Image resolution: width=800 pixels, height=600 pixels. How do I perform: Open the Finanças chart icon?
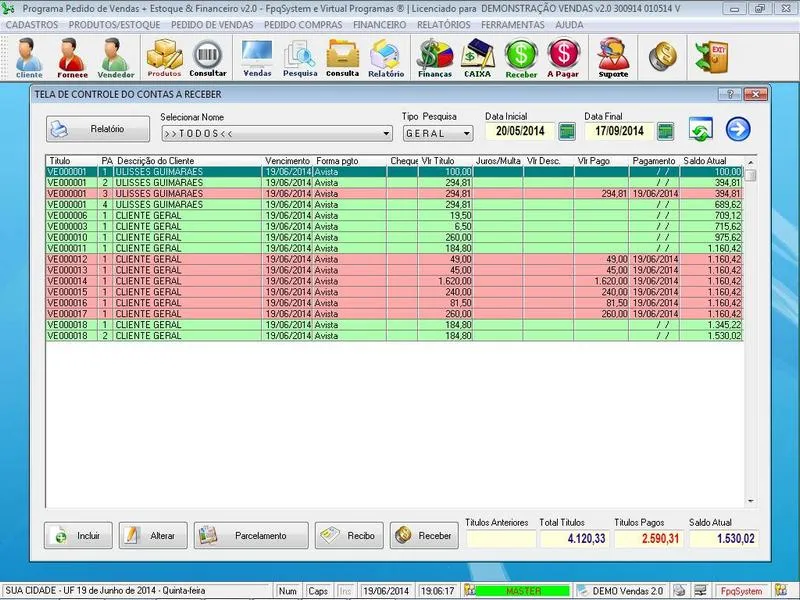coord(434,58)
